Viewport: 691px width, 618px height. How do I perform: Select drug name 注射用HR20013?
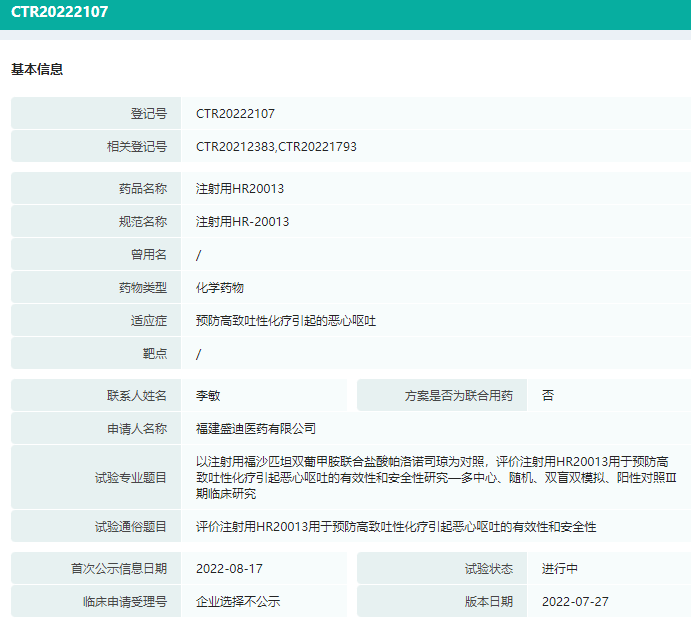pos(240,189)
